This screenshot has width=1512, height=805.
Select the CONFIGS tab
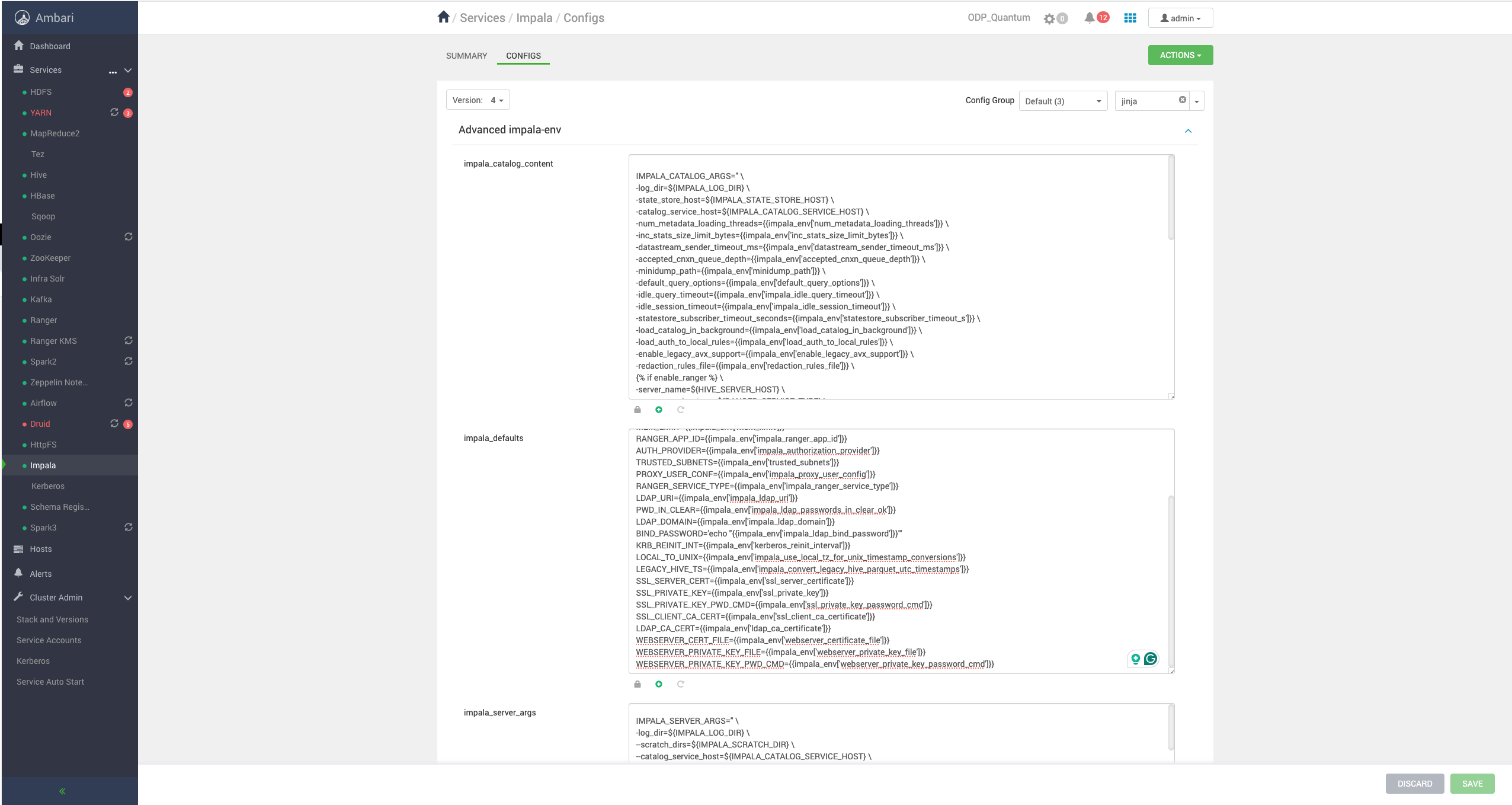tap(523, 56)
